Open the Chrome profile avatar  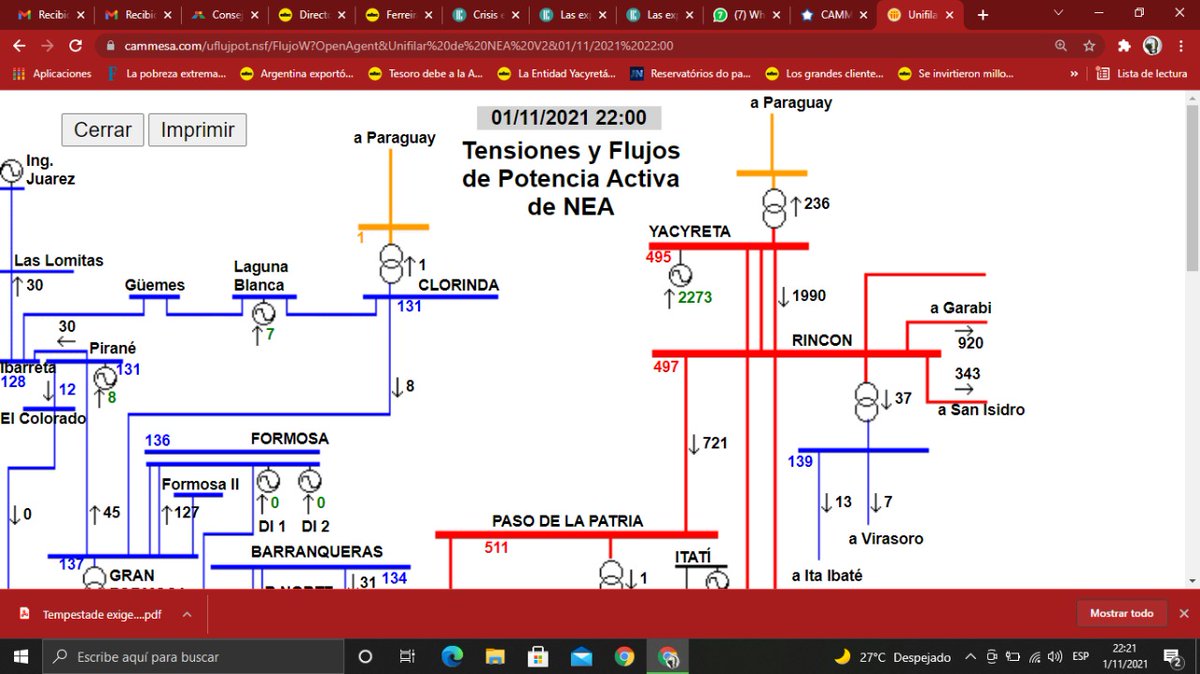[x=1152, y=46]
